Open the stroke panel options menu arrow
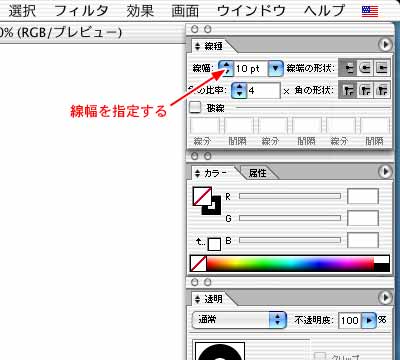400x360 pixels. pyautogui.click(x=385, y=44)
